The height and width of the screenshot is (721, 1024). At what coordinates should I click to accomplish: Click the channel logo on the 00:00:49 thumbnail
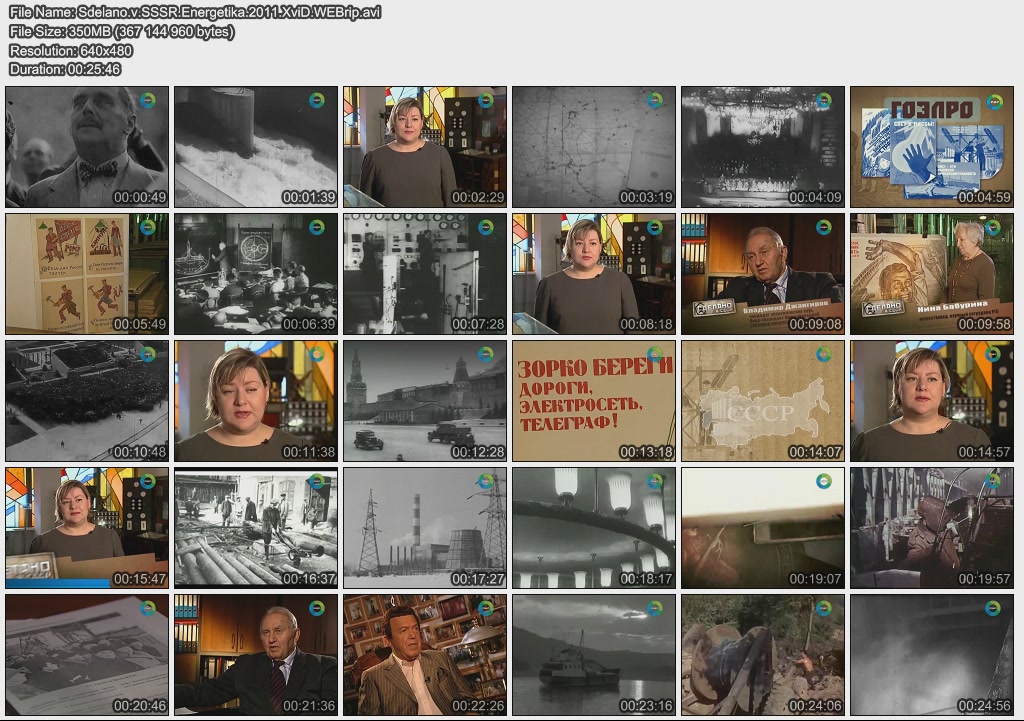click(x=148, y=100)
